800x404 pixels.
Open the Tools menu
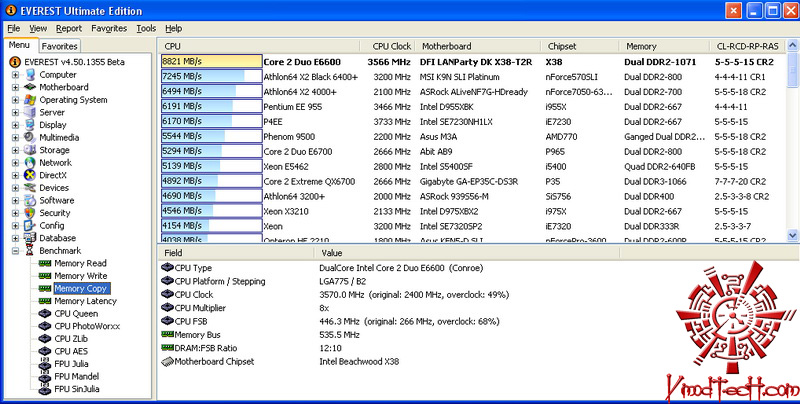146,29
